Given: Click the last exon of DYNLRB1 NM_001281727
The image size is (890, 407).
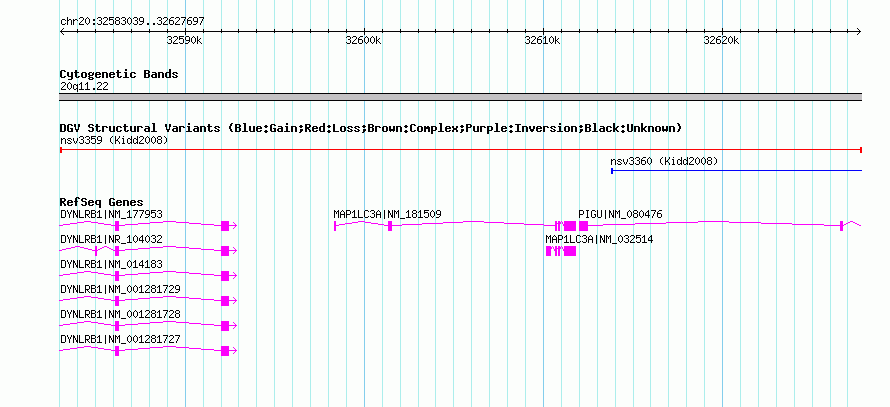Looking at the screenshot, I should point(225,351).
